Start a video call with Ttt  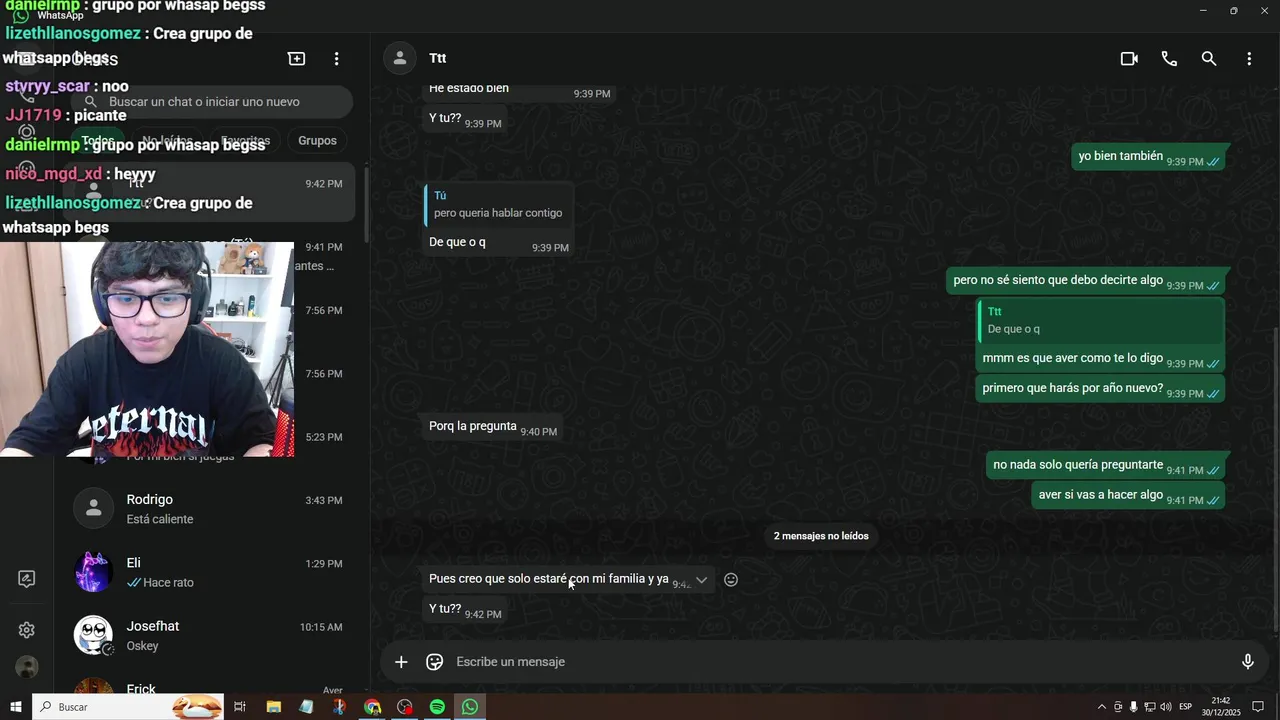(1129, 59)
